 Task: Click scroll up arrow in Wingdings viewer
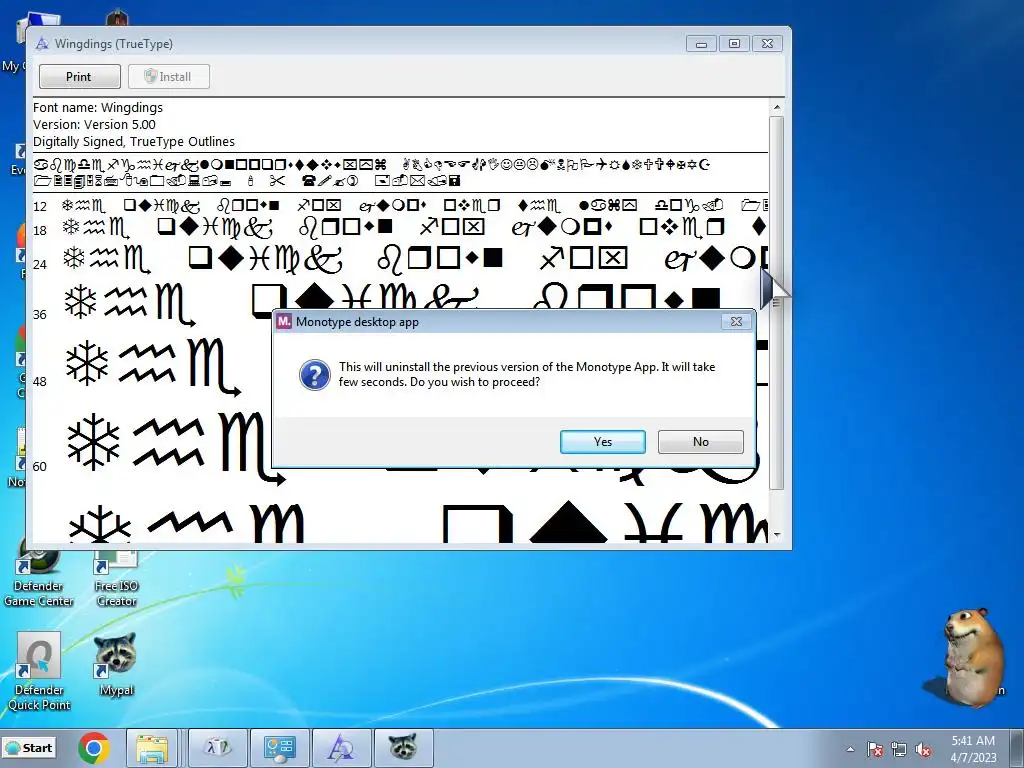pyautogui.click(x=776, y=107)
